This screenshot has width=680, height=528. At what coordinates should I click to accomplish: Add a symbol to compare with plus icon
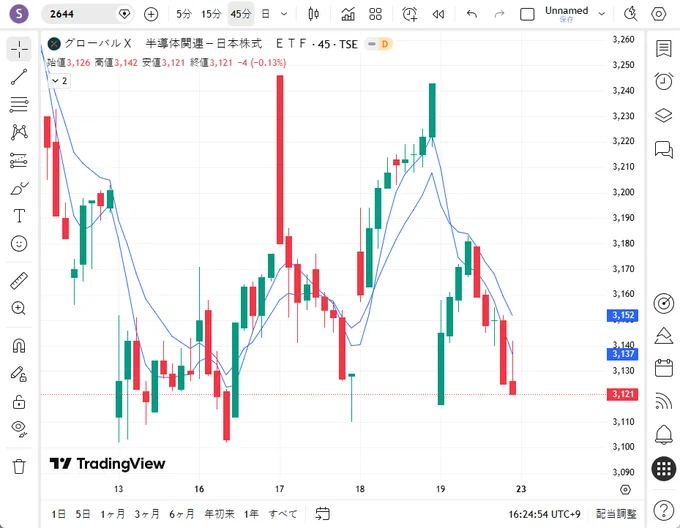[x=151, y=14]
